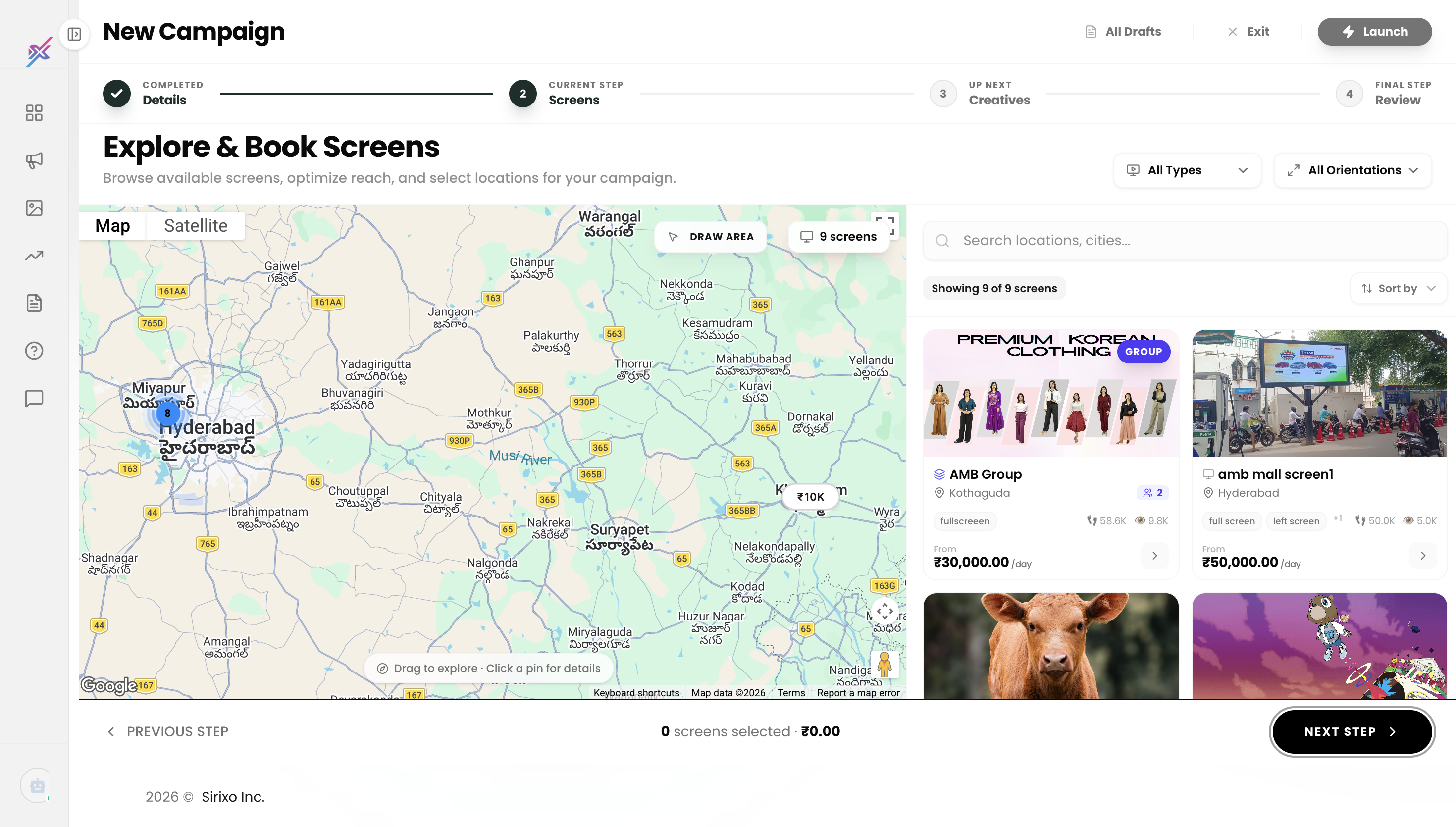
Task: Click the Sirixo logo icon
Action: [39, 52]
